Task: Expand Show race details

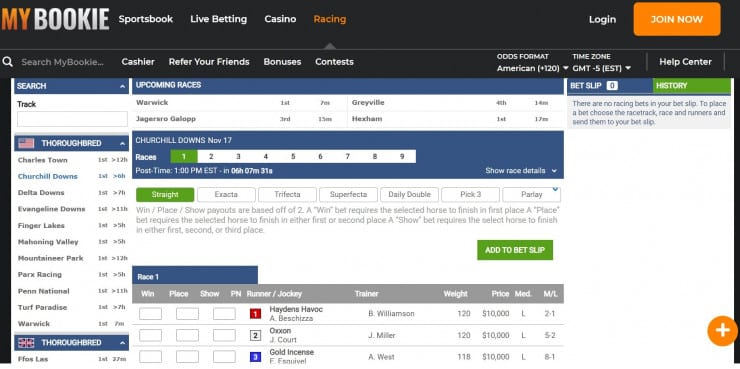Action: (521, 171)
